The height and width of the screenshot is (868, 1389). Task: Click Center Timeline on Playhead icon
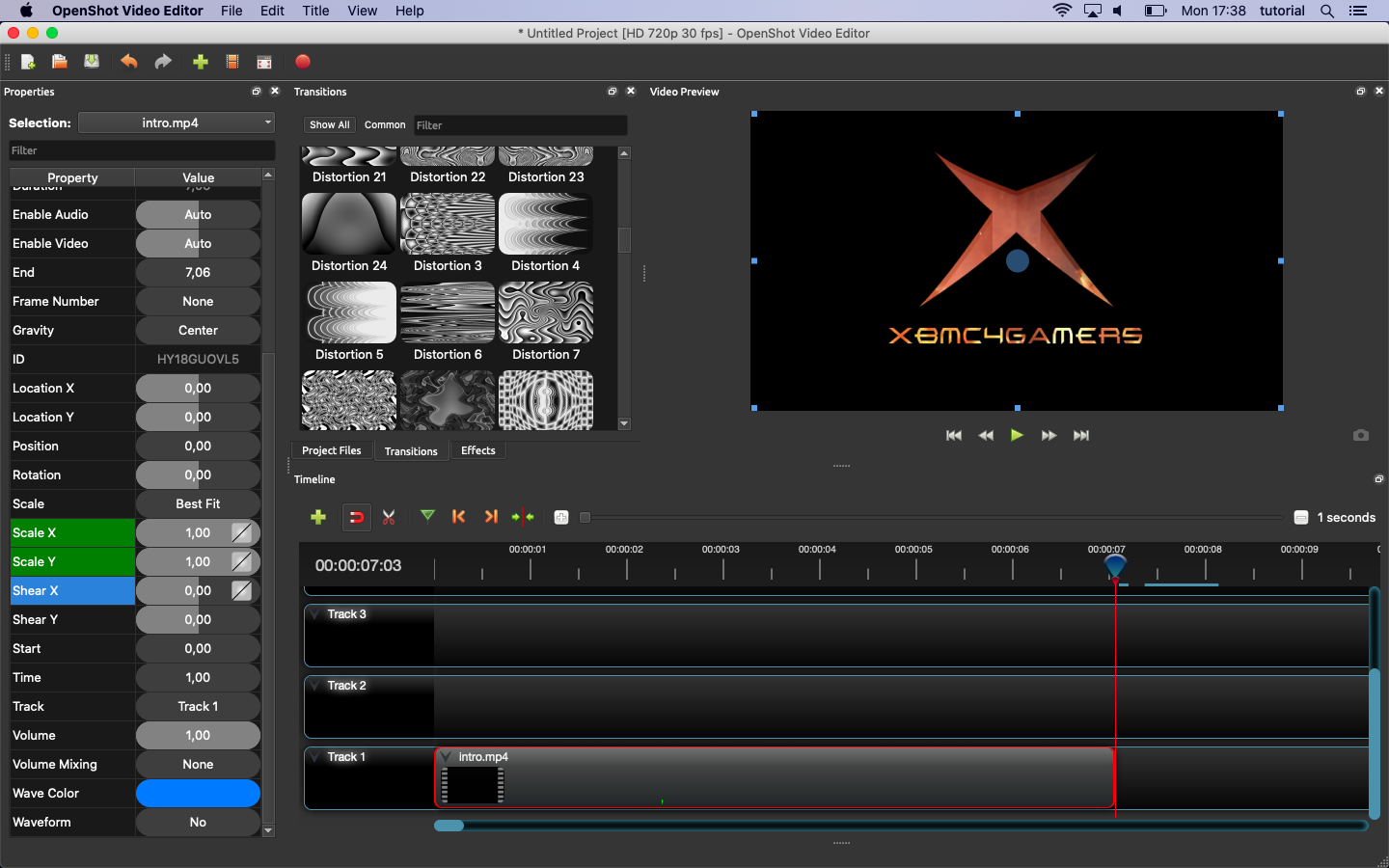tap(523, 517)
